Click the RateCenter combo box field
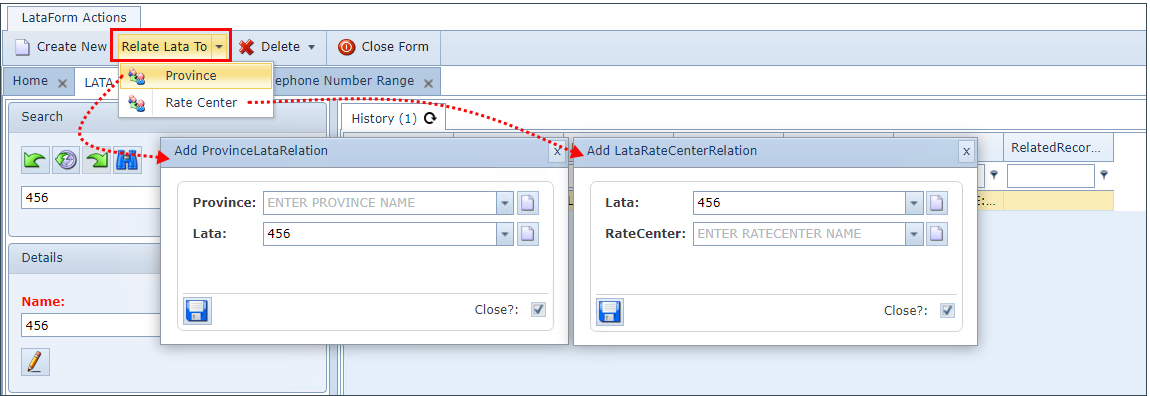The height and width of the screenshot is (396, 1150). tap(799, 234)
